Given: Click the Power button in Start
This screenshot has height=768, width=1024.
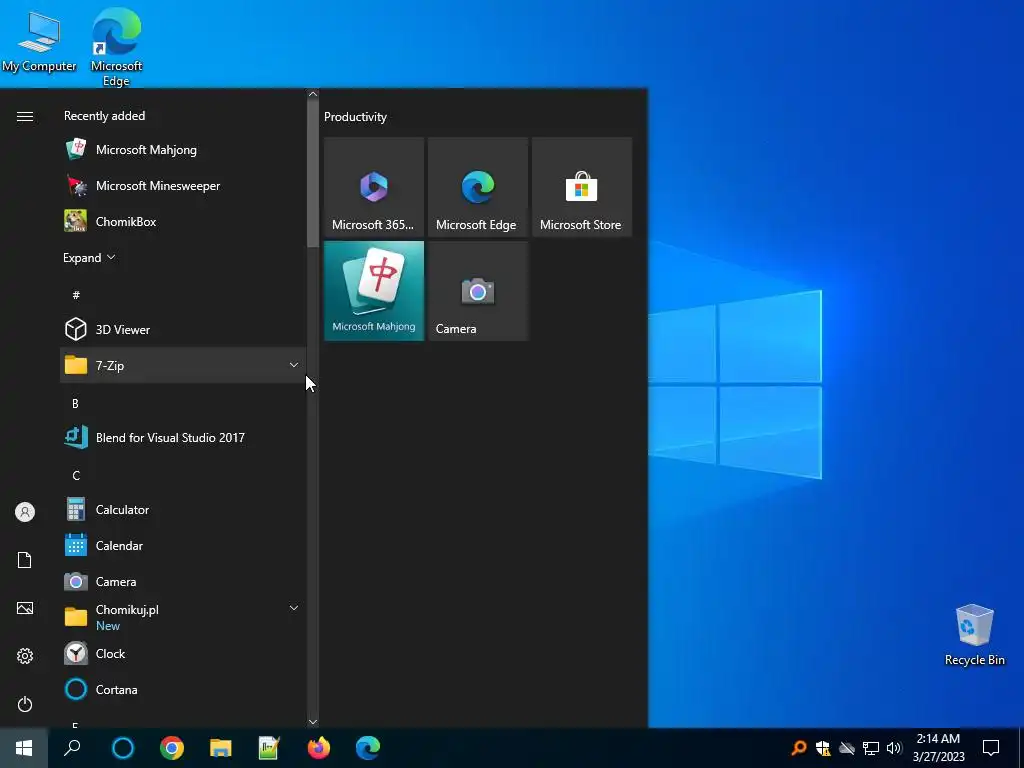Looking at the screenshot, I should (x=25, y=704).
